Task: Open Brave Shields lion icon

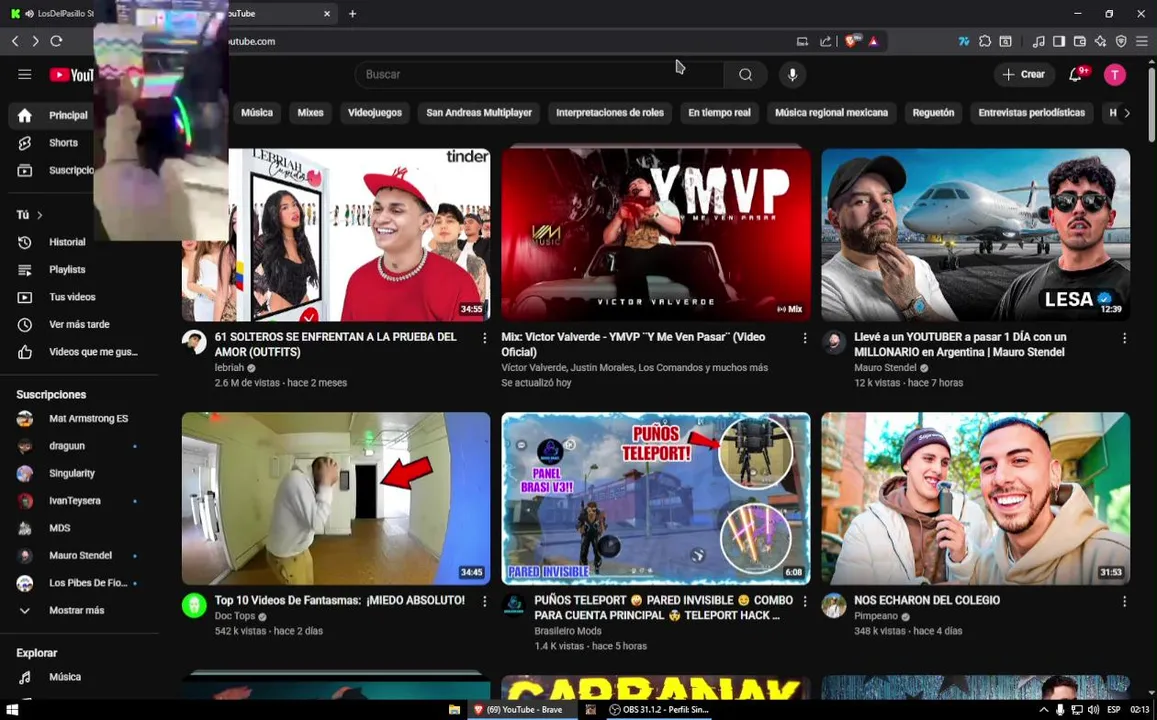Action: click(851, 41)
